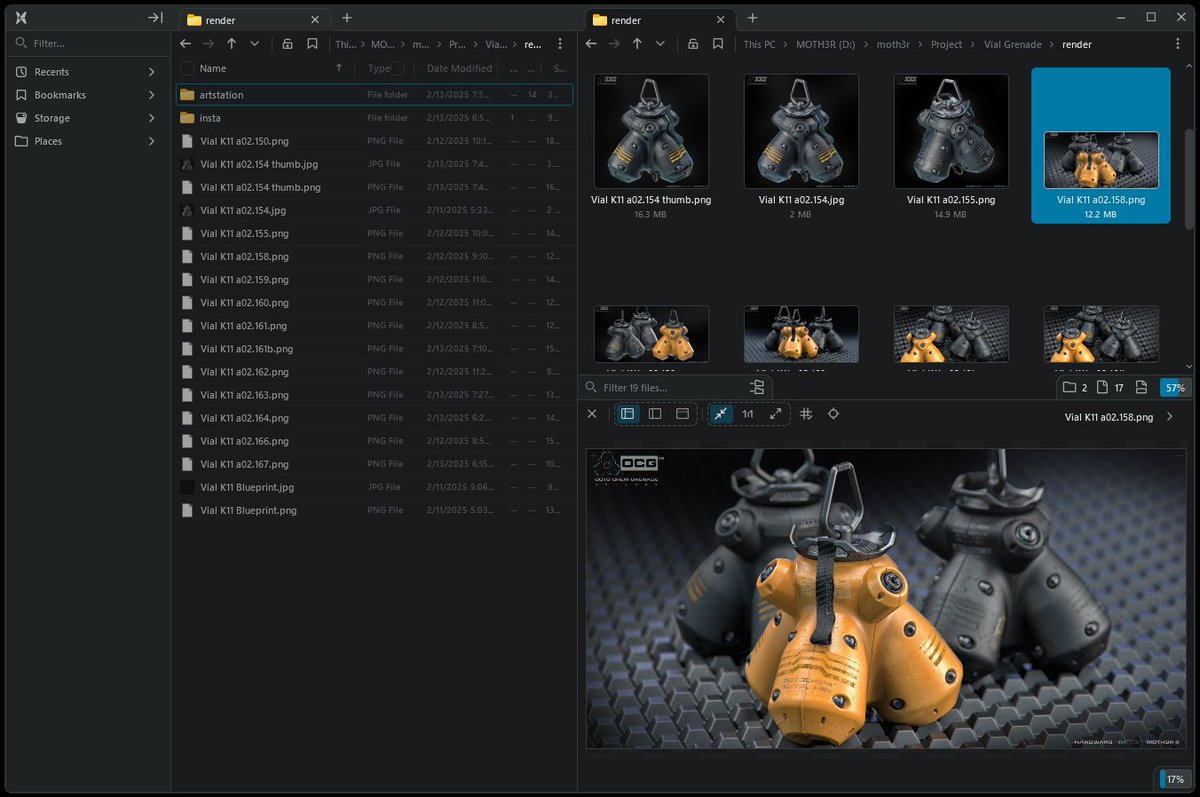1200x797 pixels.
Task: Navigate up one folder with the up arrow
Action: 233,44
